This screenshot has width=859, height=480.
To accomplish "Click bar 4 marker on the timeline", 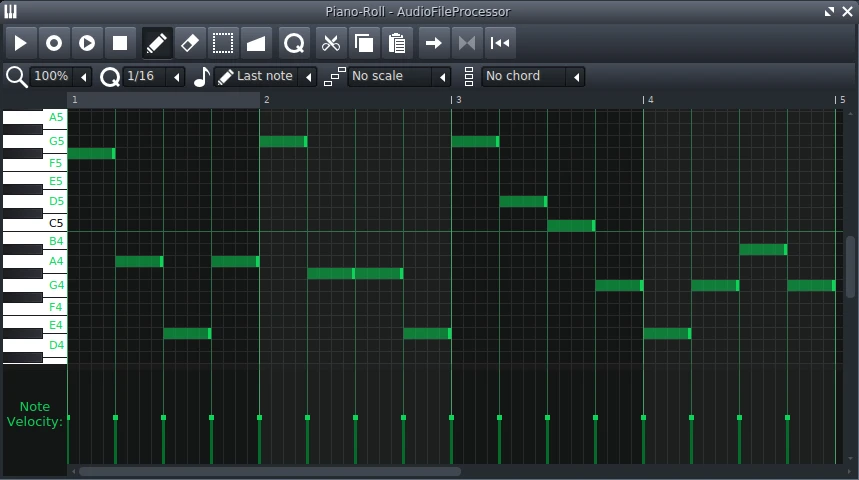I will [x=648, y=100].
